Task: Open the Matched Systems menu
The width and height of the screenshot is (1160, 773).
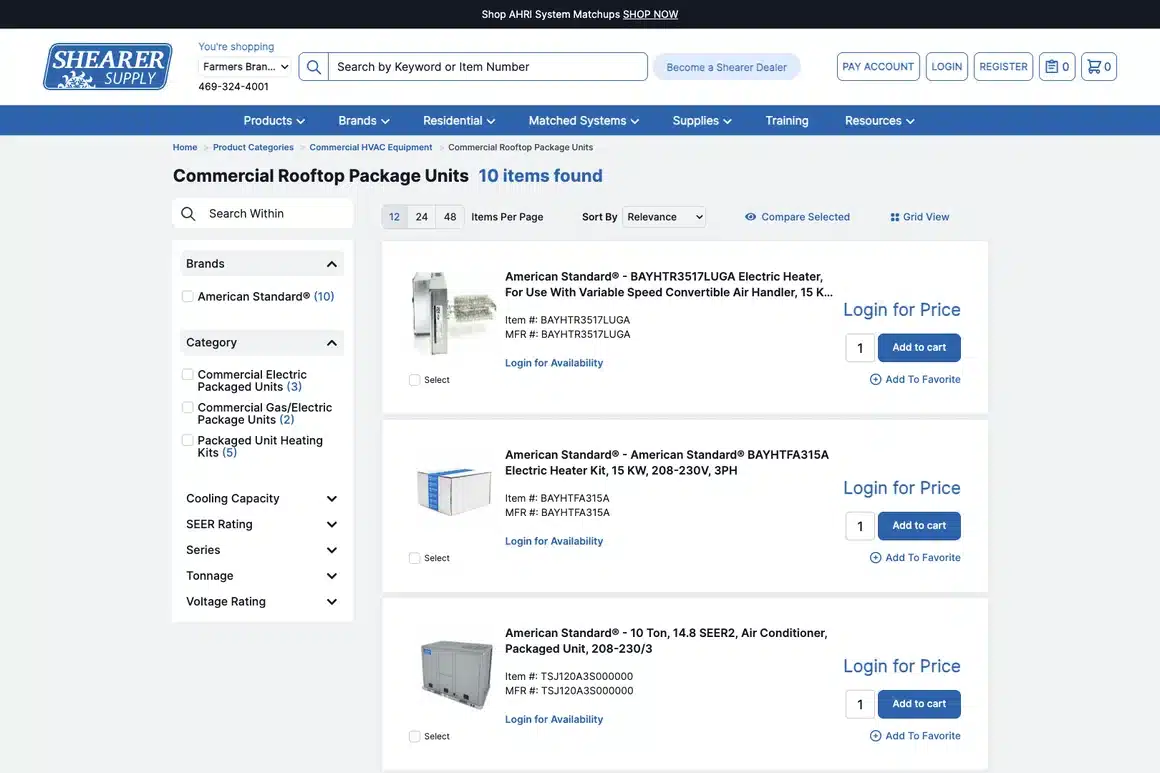Action: coord(584,121)
